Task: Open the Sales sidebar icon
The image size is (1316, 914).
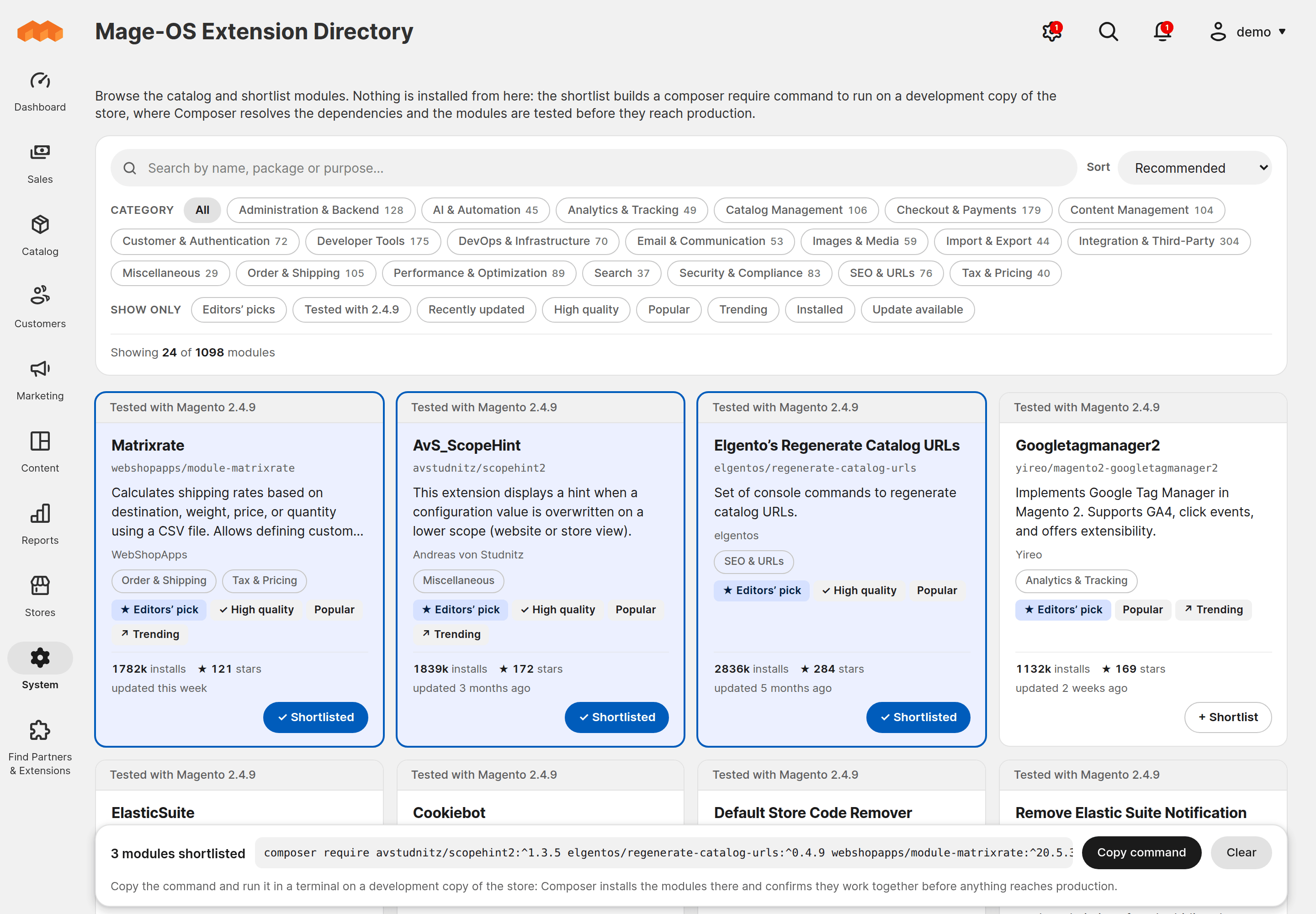Action: tap(40, 152)
